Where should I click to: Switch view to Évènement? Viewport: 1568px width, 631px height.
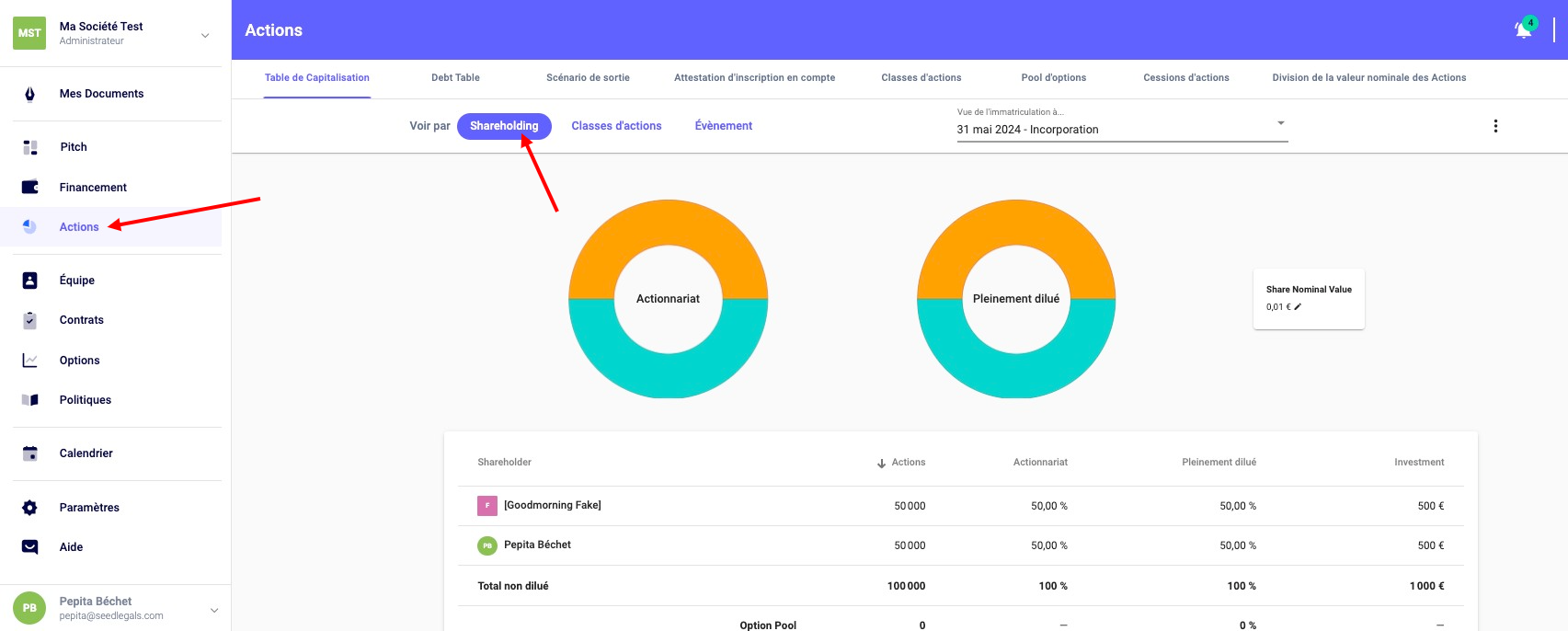[x=723, y=126]
